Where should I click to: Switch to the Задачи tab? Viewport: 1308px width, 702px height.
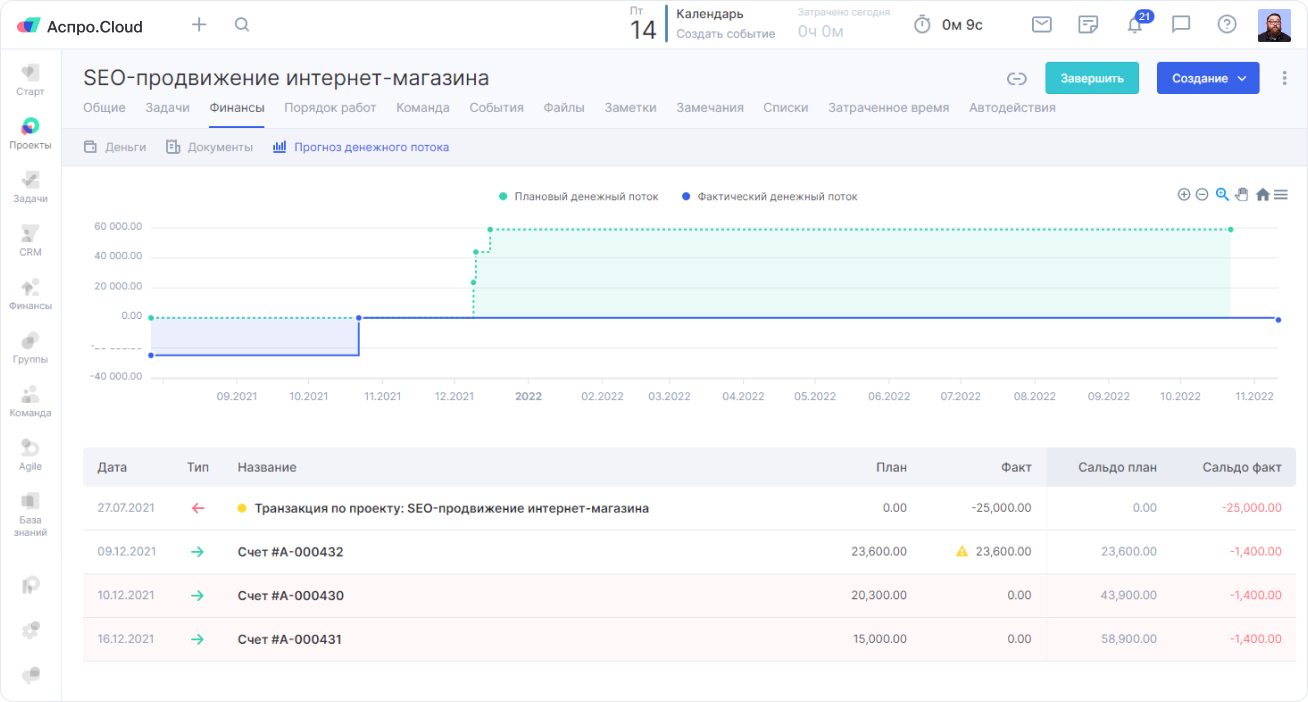point(167,108)
